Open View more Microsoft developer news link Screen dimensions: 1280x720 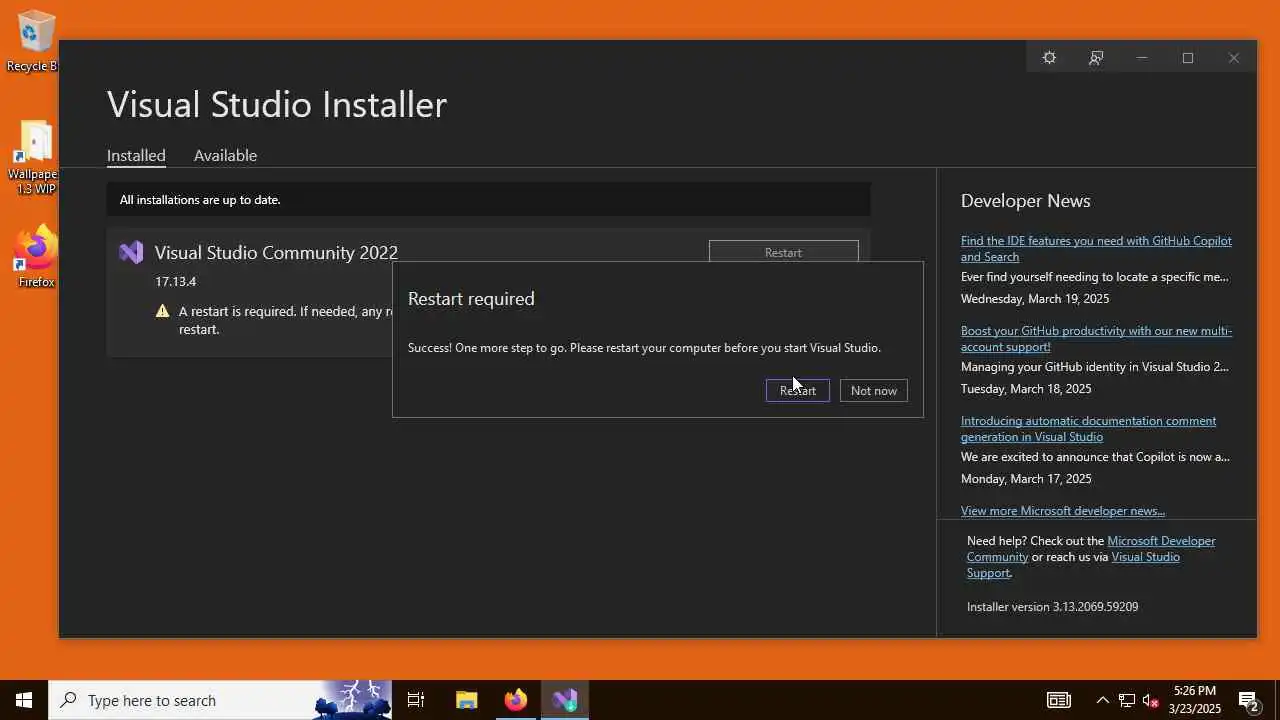(1063, 510)
